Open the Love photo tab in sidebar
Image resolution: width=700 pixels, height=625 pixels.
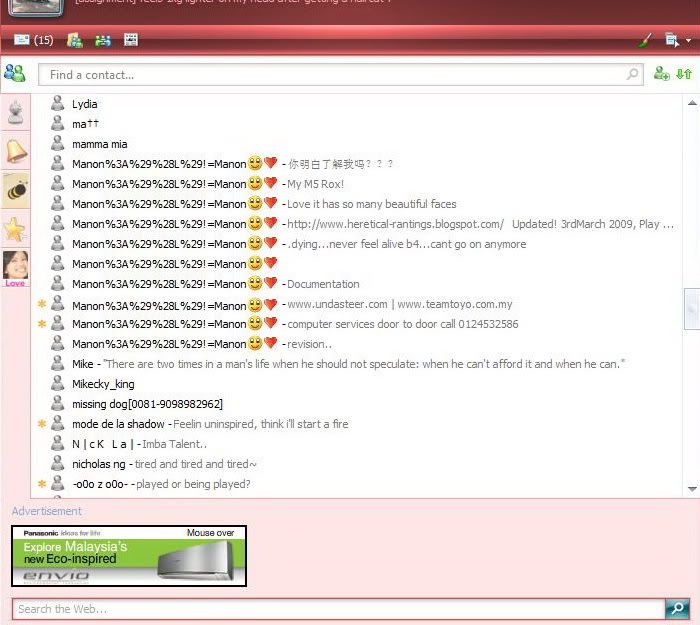(16, 269)
